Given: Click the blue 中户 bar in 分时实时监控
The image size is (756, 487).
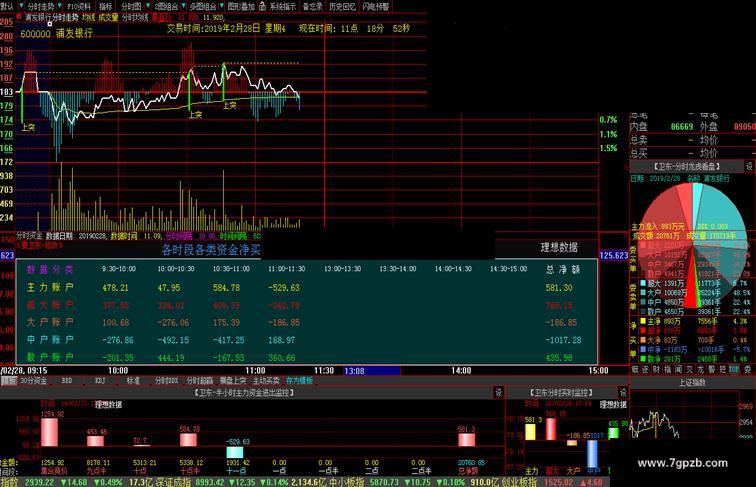Looking at the screenshot, I should tap(592, 453).
